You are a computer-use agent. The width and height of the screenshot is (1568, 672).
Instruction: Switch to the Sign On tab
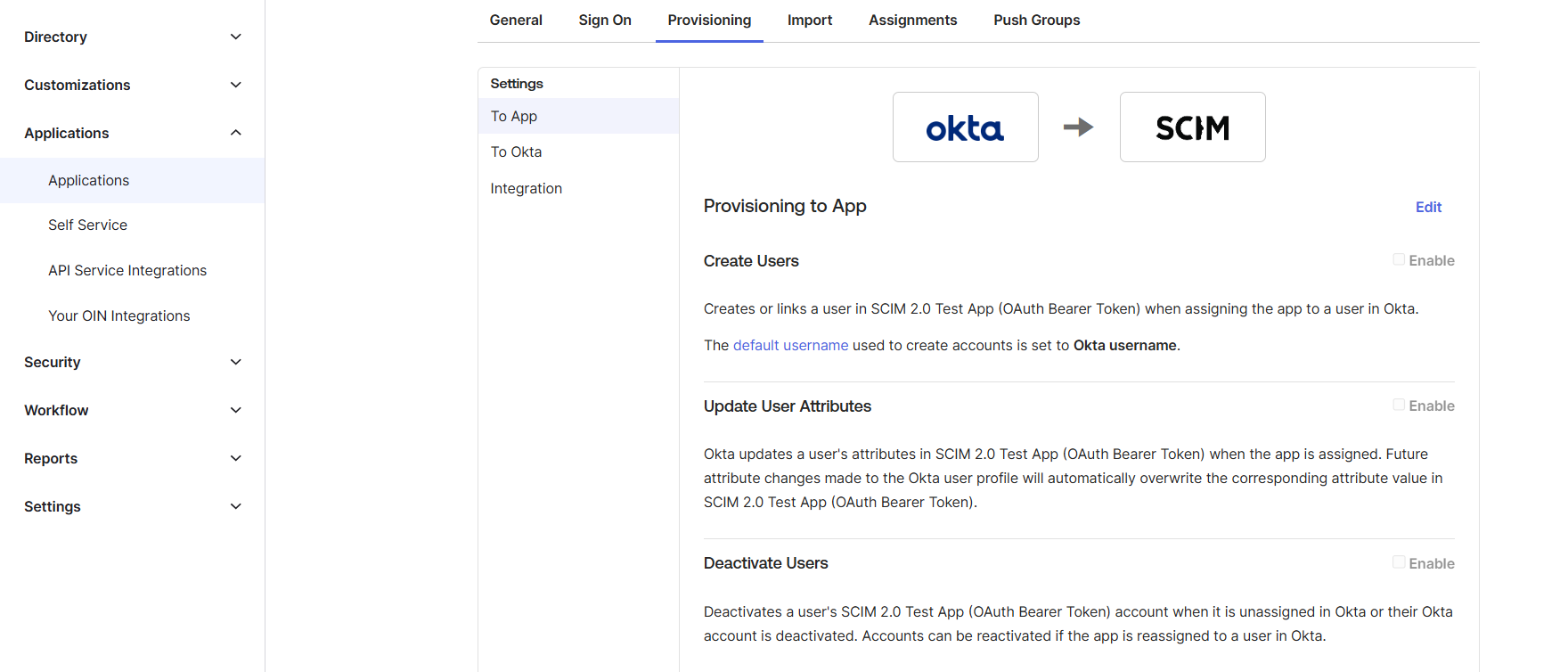coord(605,20)
